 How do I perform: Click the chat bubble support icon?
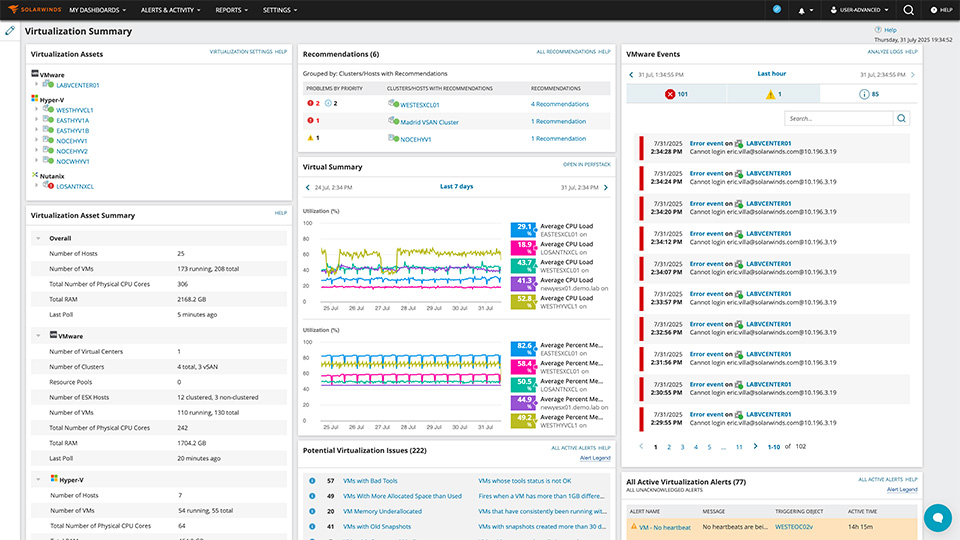point(937,517)
